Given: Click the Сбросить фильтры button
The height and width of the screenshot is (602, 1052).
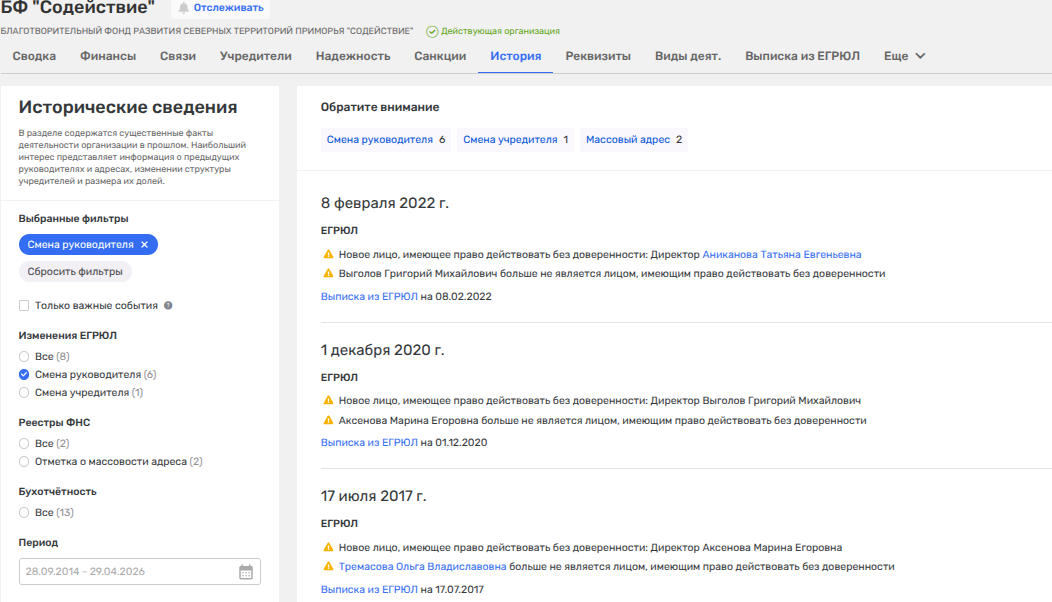Looking at the screenshot, I should 75,272.
